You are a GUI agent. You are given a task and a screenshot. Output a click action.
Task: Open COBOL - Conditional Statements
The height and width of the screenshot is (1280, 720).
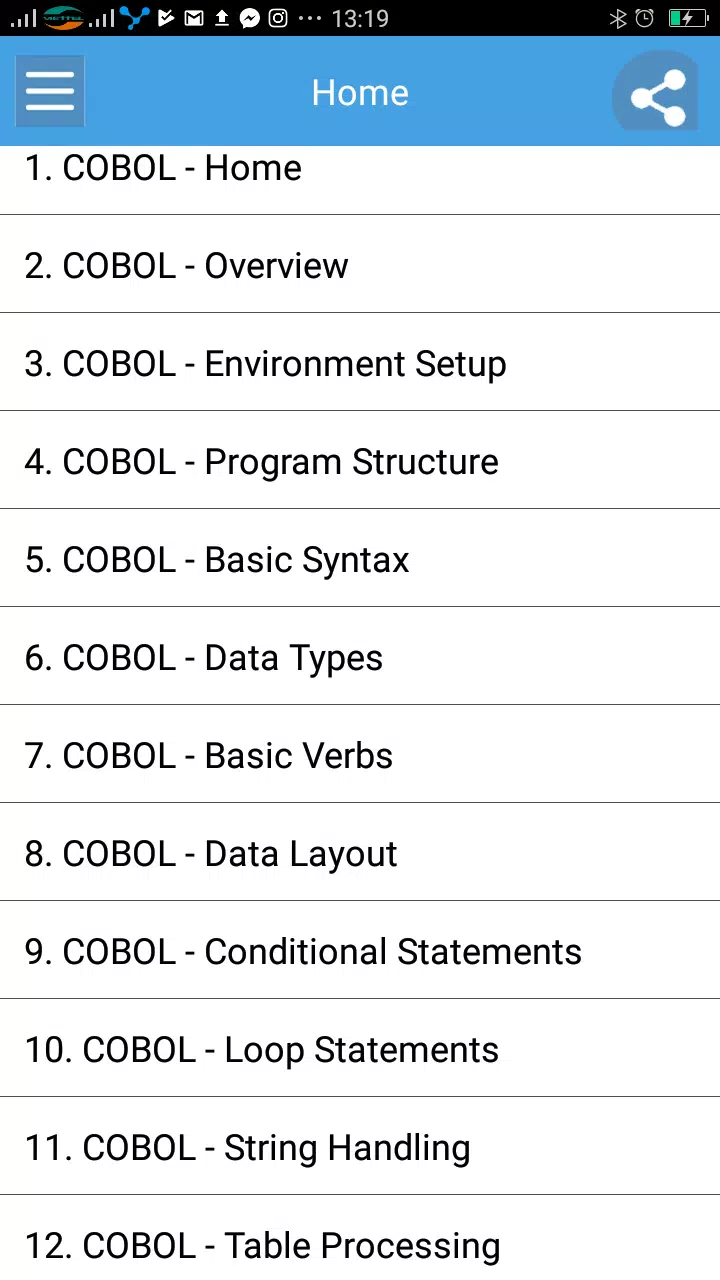360,950
